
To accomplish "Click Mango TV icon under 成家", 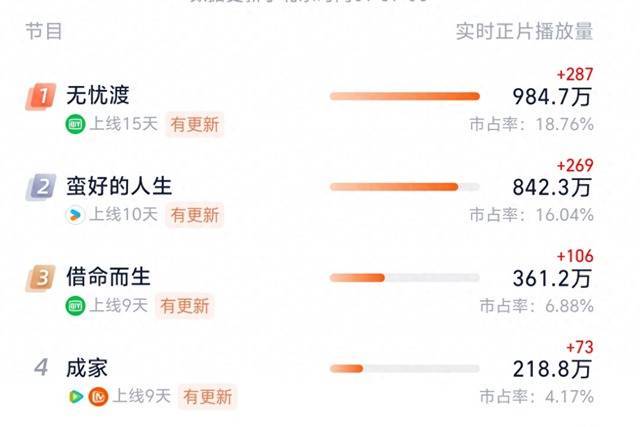I will click(x=98, y=396).
